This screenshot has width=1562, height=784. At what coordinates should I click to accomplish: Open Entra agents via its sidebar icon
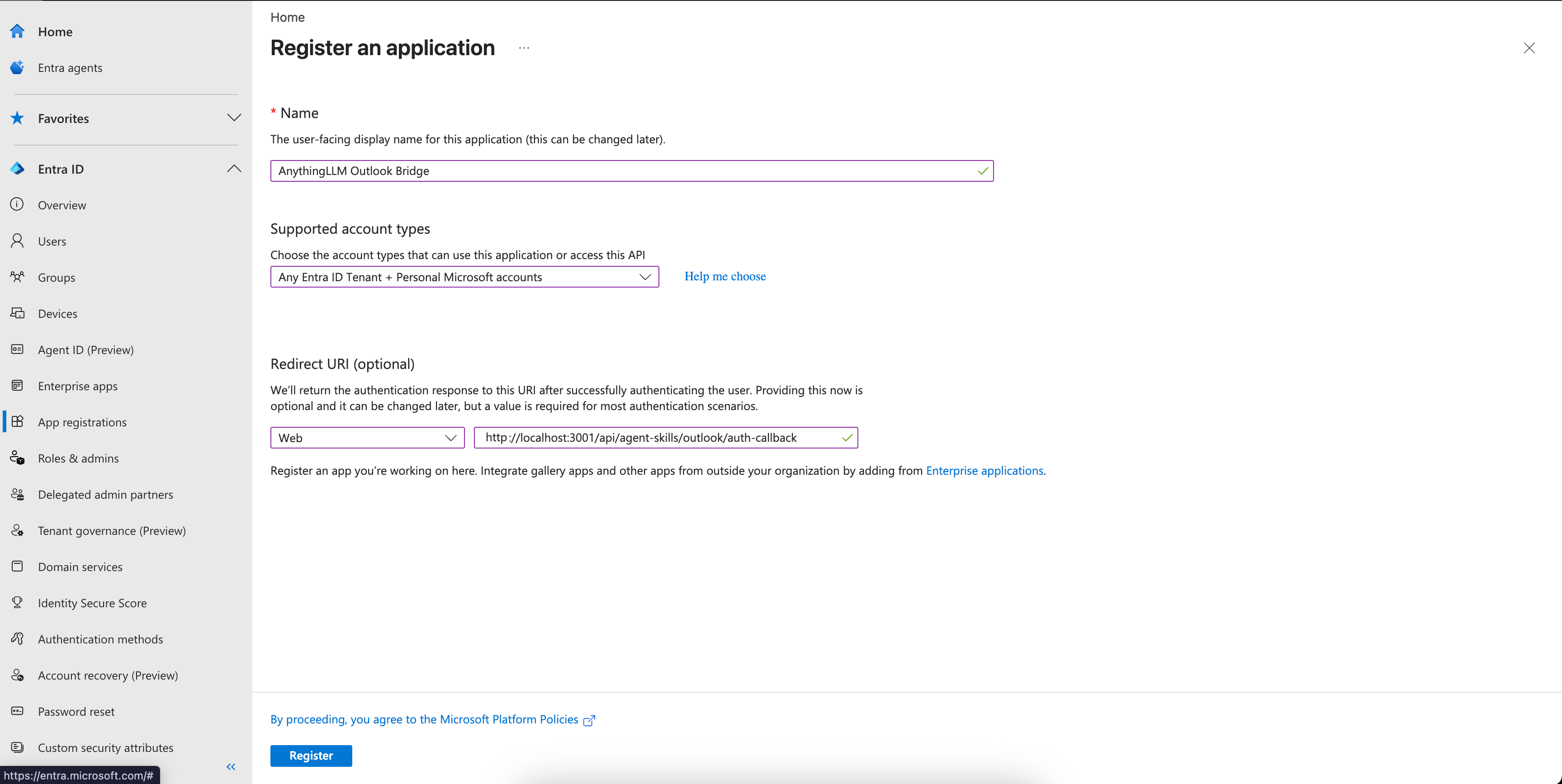tap(17, 67)
